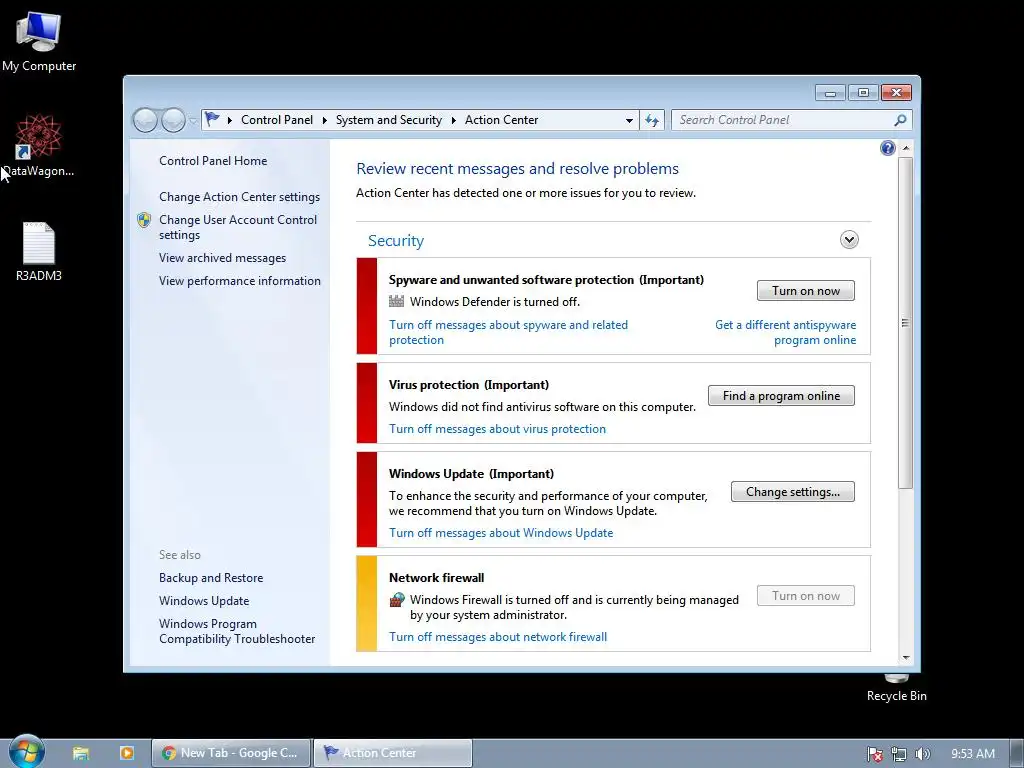Select System and Security in the breadcrumb

pyautogui.click(x=389, y=120)
